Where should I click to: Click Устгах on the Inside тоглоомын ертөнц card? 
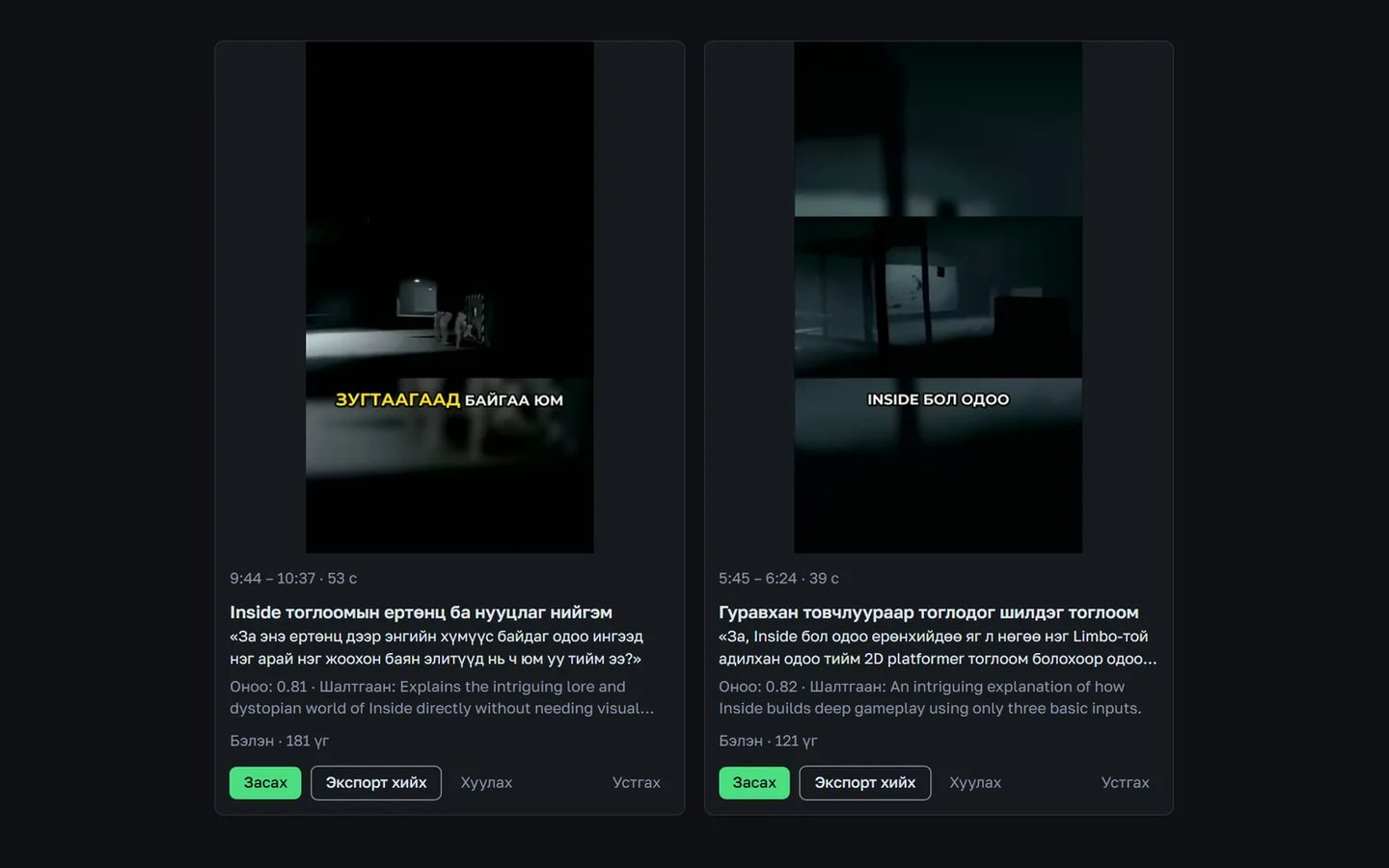tap(637, 782)
